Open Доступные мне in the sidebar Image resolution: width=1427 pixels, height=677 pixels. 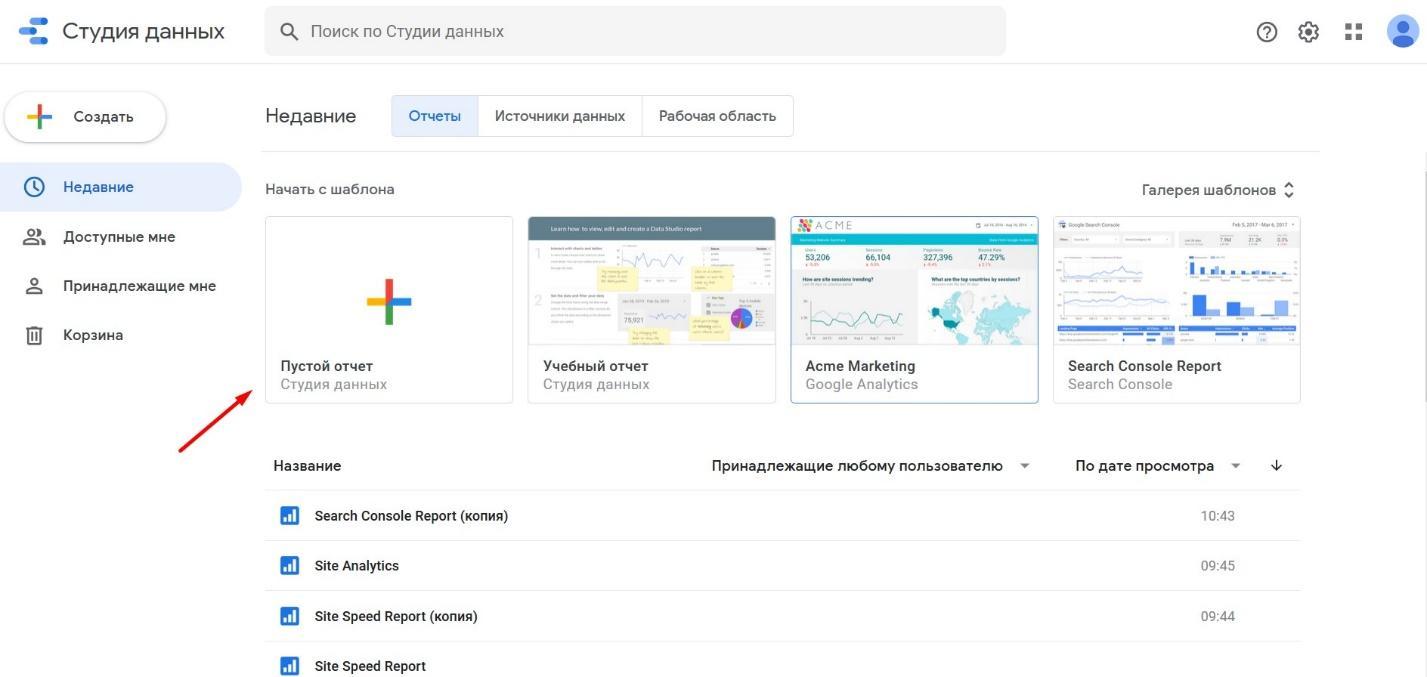(119, 237)
